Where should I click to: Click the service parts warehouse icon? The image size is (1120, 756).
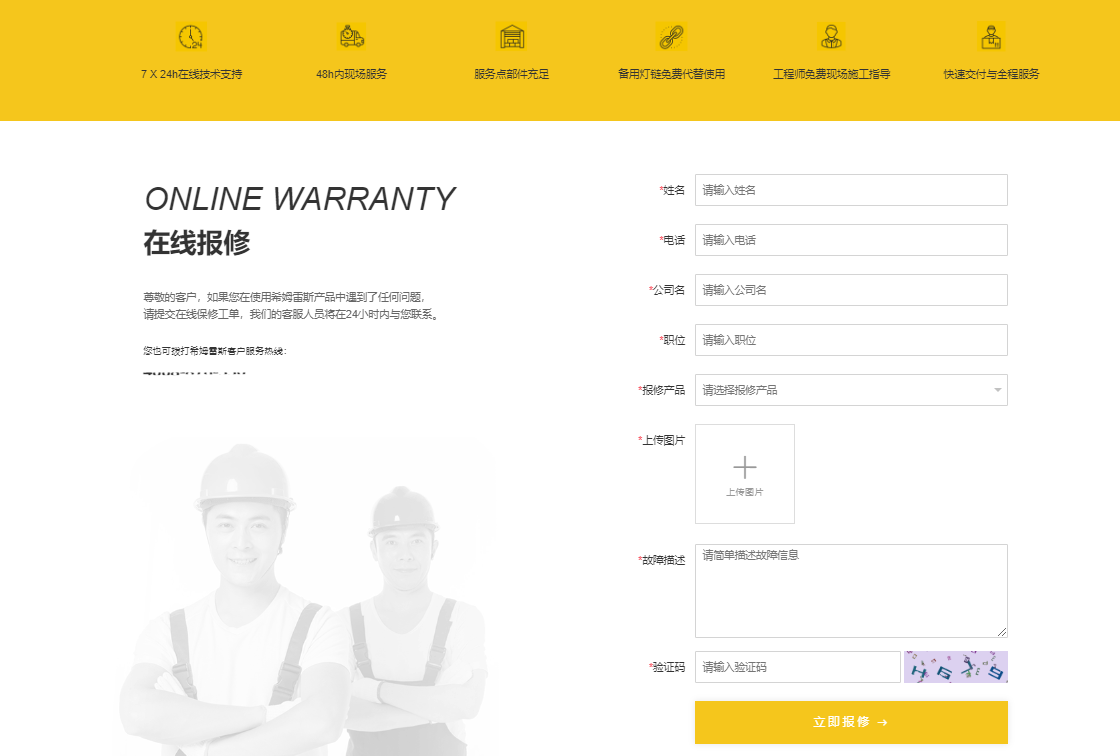point(511,37)
